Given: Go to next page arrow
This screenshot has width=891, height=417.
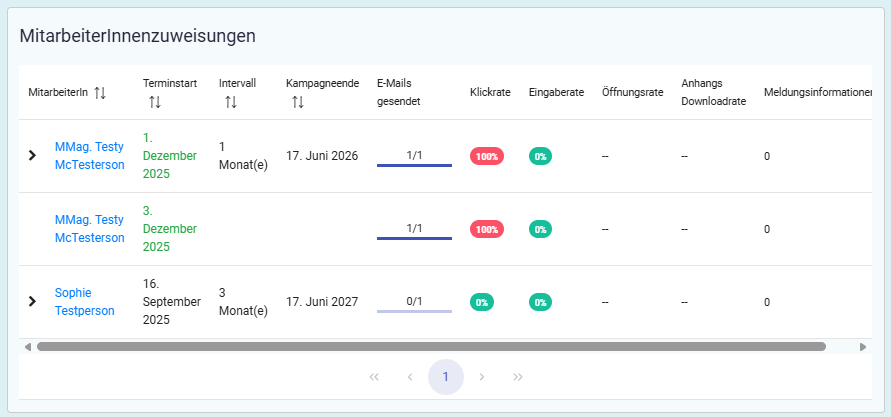Looking at the screenshot, I should (x=482, y=377).
